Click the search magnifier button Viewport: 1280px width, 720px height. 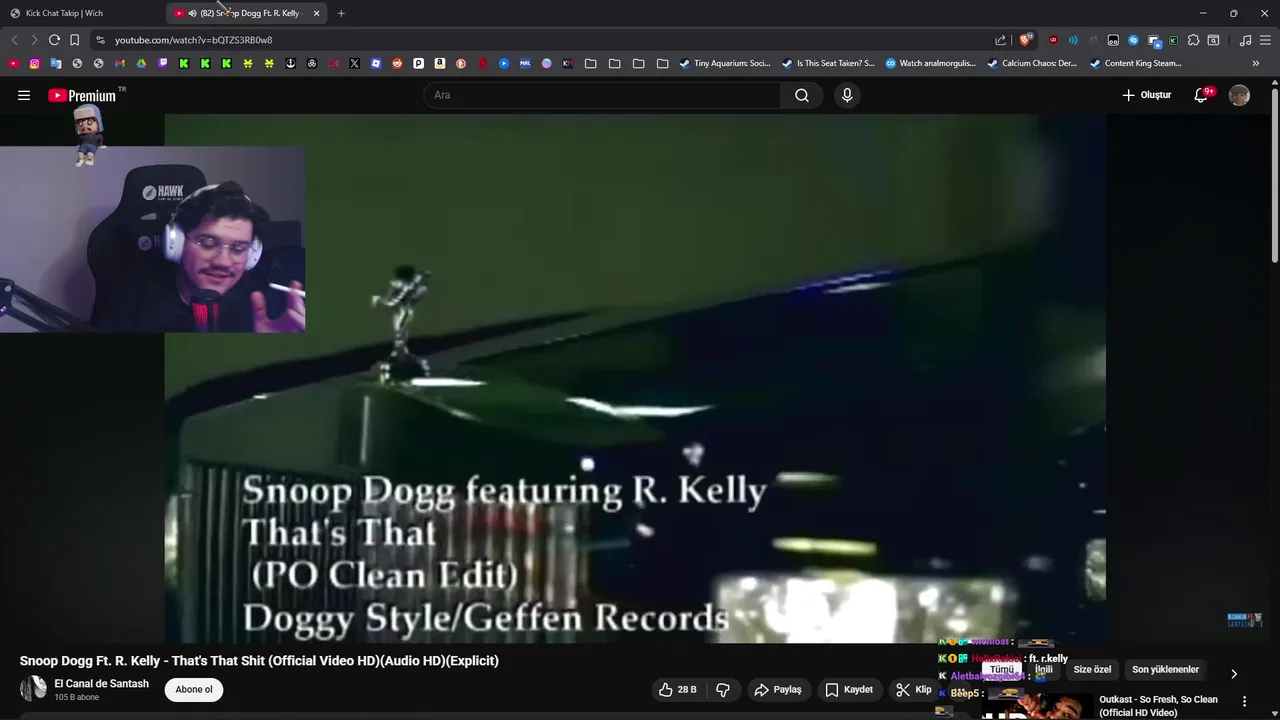pyautogui.click(x=802, y=95)
